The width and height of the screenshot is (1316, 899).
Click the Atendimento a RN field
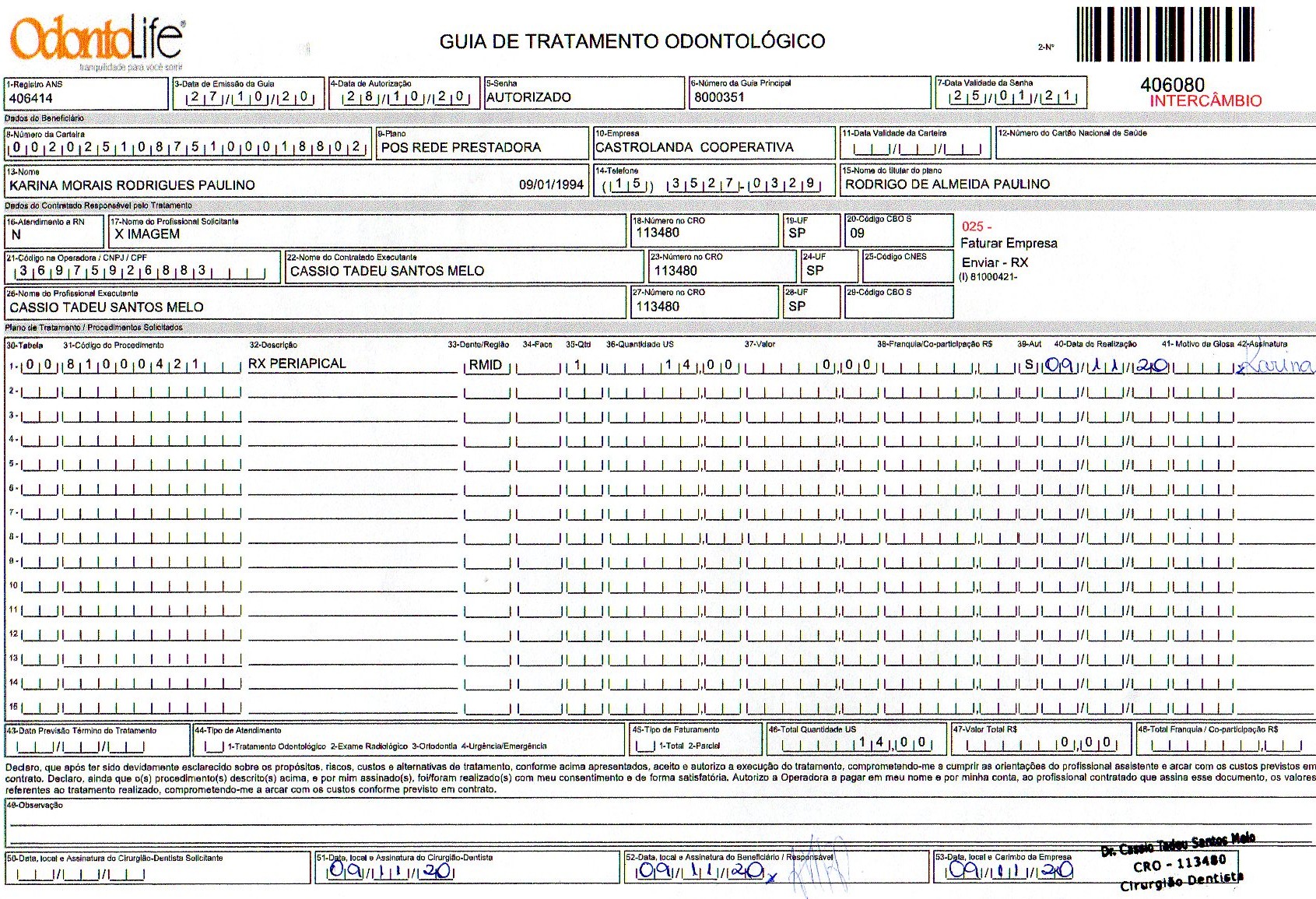coord(54,232)
